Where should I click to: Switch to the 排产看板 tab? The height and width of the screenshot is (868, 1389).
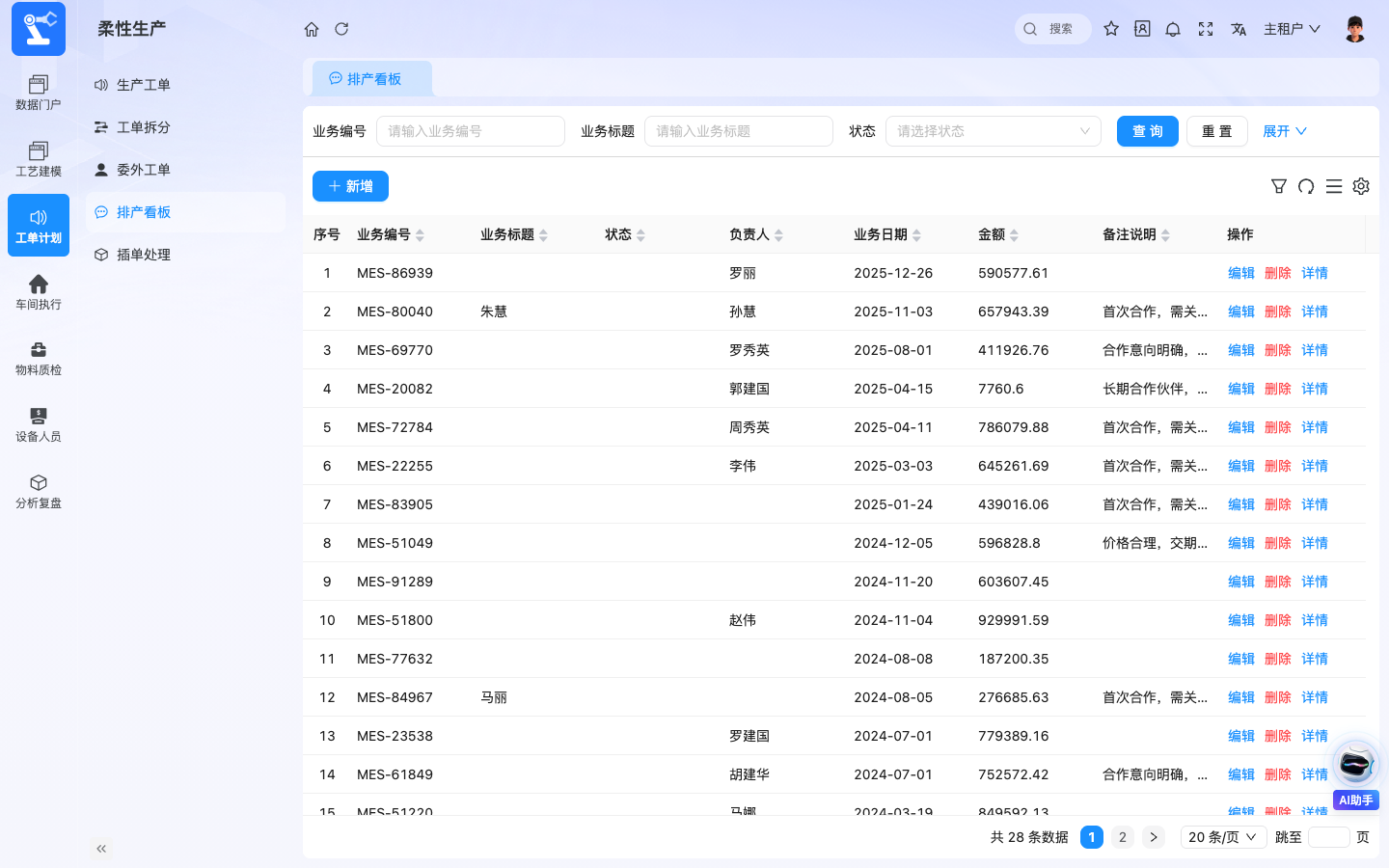(372, 79)
